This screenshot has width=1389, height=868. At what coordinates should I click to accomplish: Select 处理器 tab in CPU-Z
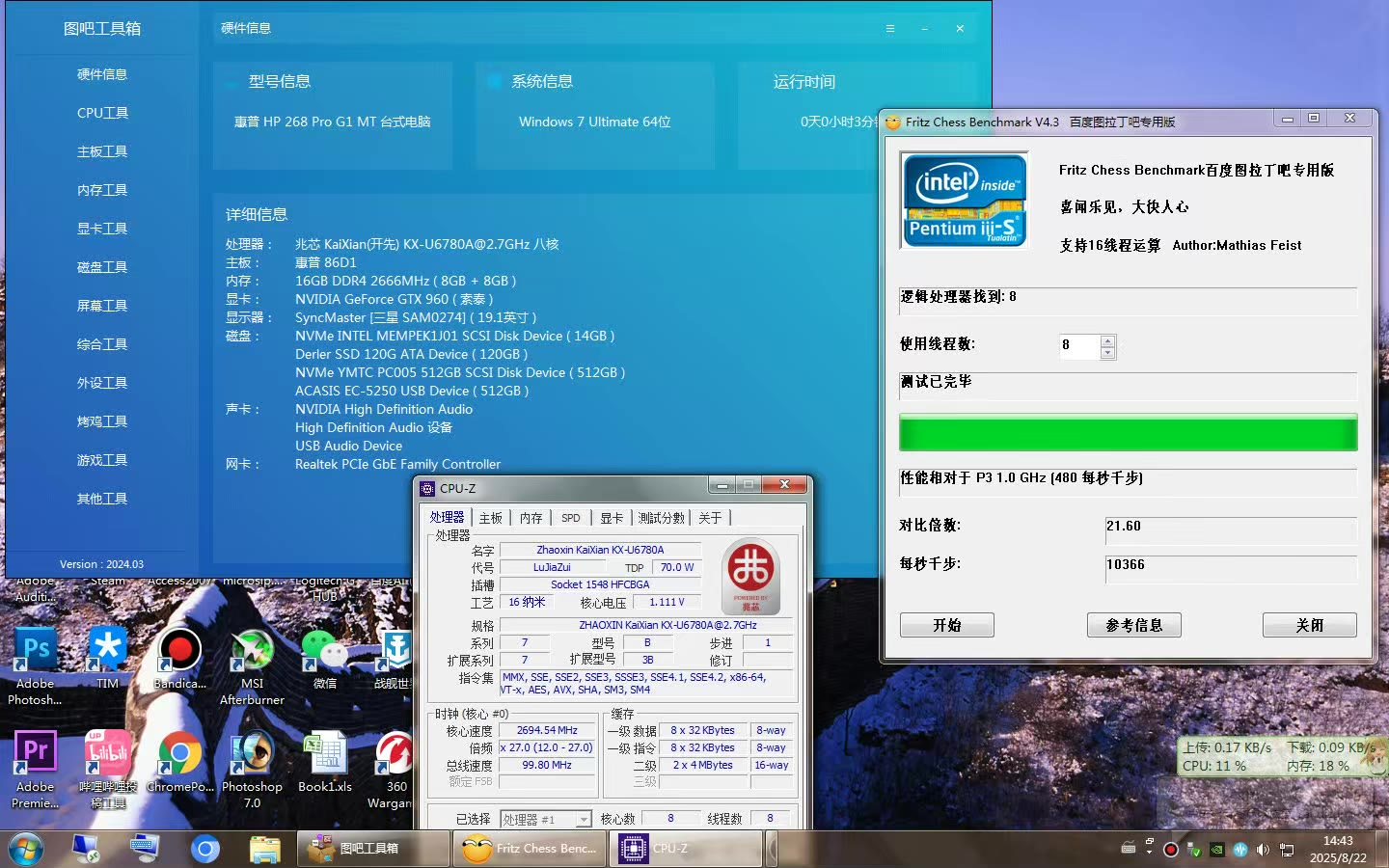pyautogui.click(x=448, y=517)
